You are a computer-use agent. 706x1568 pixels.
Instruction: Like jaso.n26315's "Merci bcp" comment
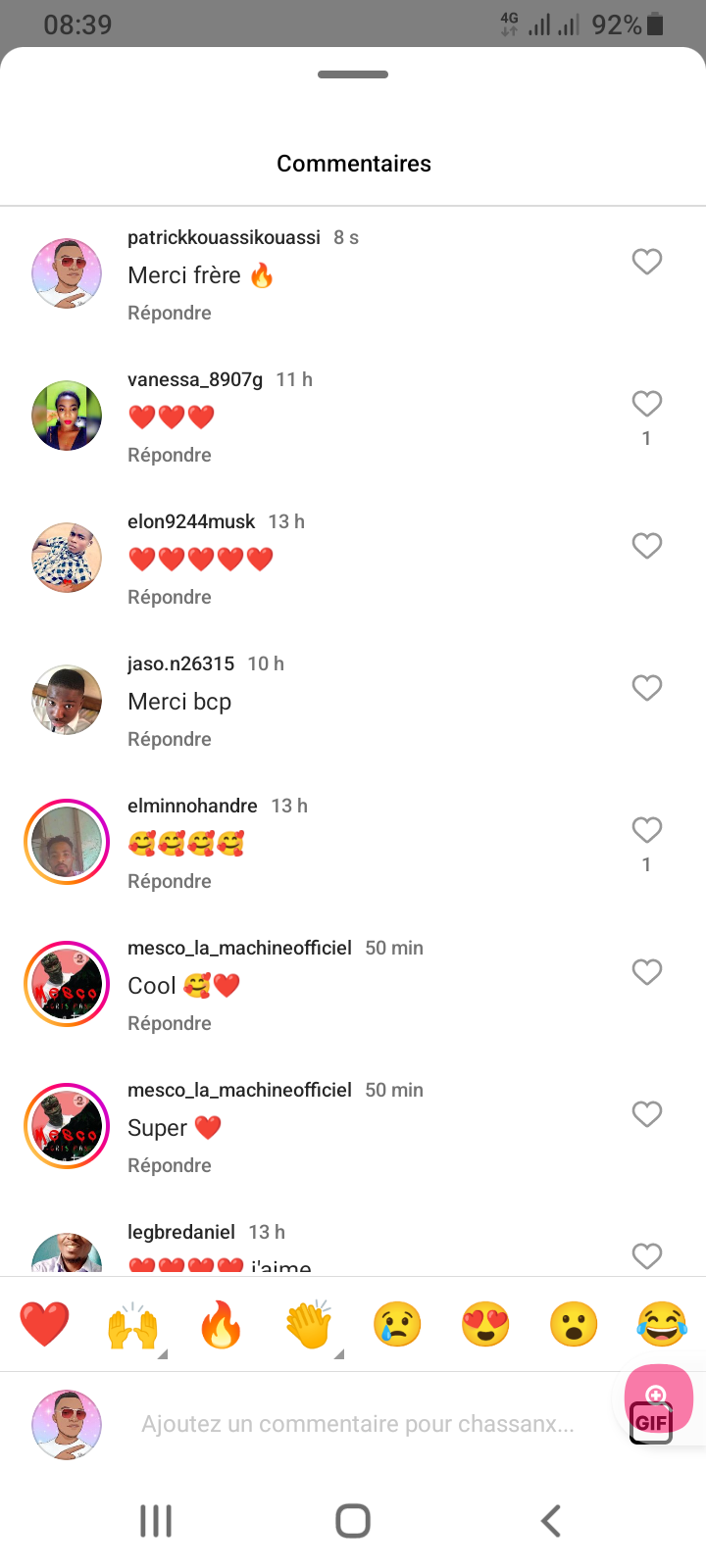(646, 688)
